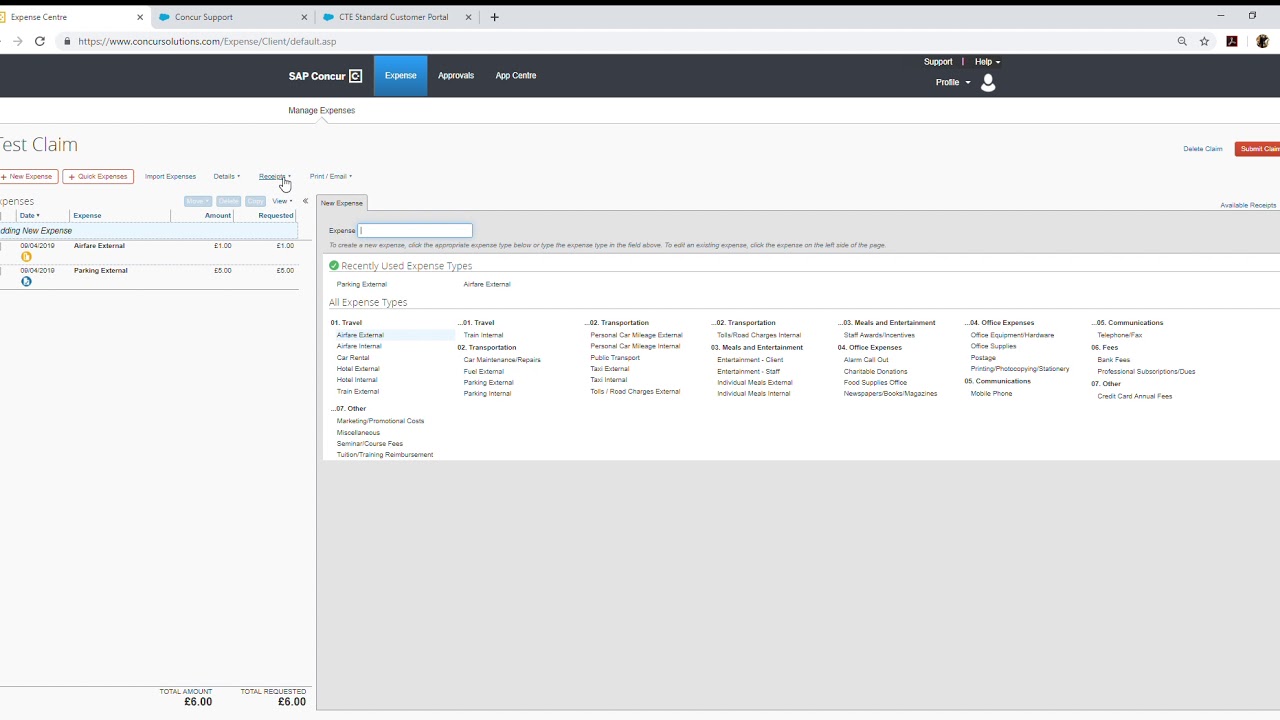Click Manage Expenses submenu item
The height and width of the screenshot is (720, 1280).
tap(321, 110)
